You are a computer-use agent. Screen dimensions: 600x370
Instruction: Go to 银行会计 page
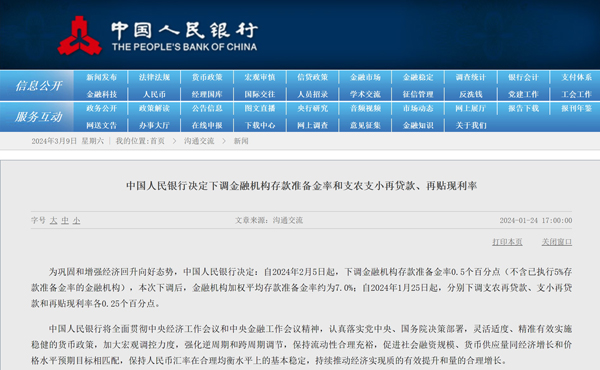pyautogui.click(x=523, y=77)
